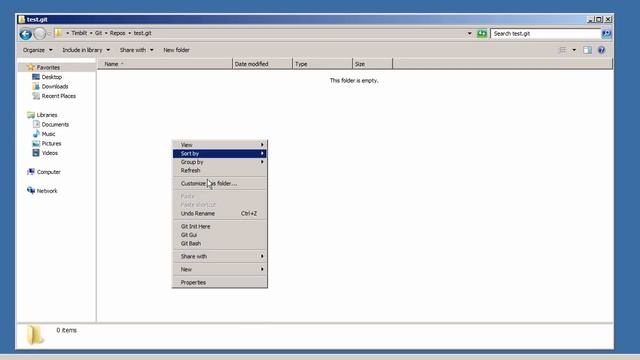Expand the Group by submenu
Screen dimensions: 640x360
click(220, 162)
